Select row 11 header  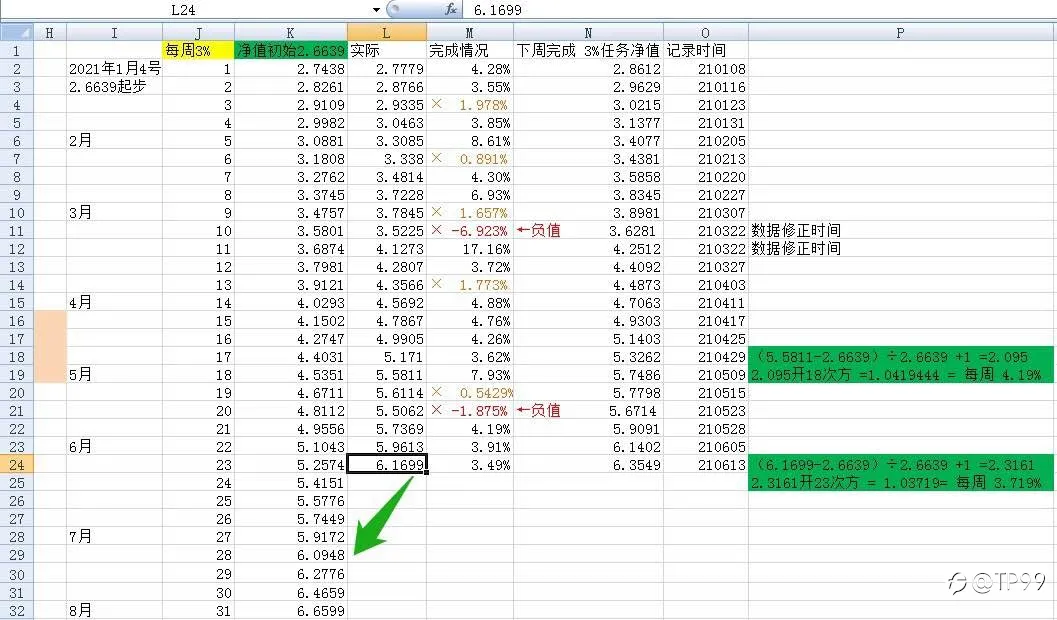click(x=17, y=231)
